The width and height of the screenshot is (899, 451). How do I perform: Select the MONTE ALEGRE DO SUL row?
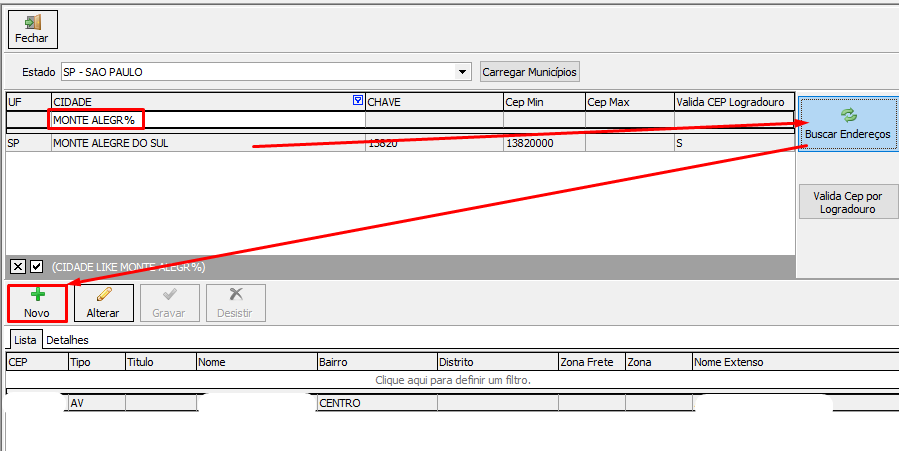tap(200, 143)
